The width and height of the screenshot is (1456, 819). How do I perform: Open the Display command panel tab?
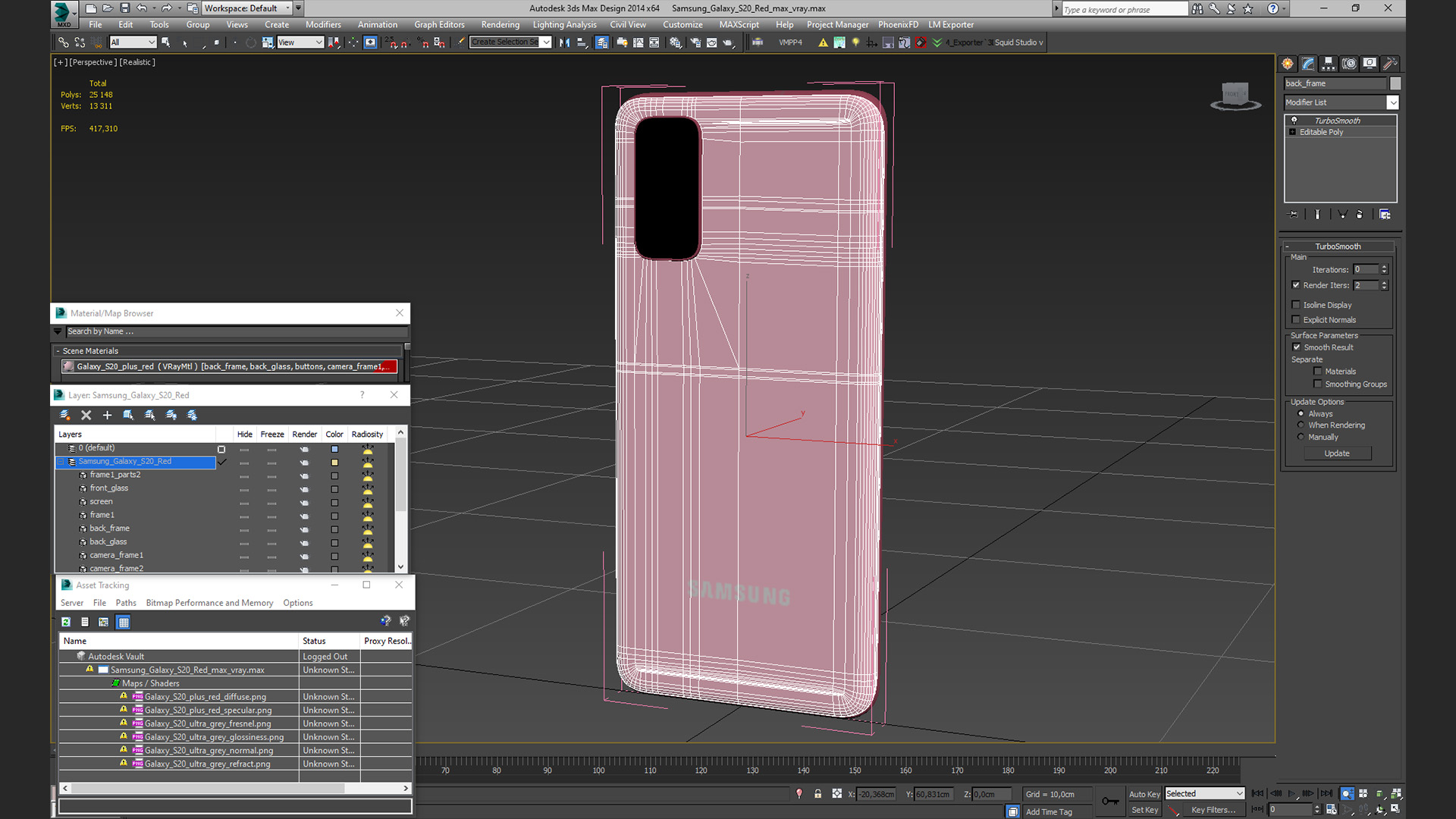click(1370, 64)
